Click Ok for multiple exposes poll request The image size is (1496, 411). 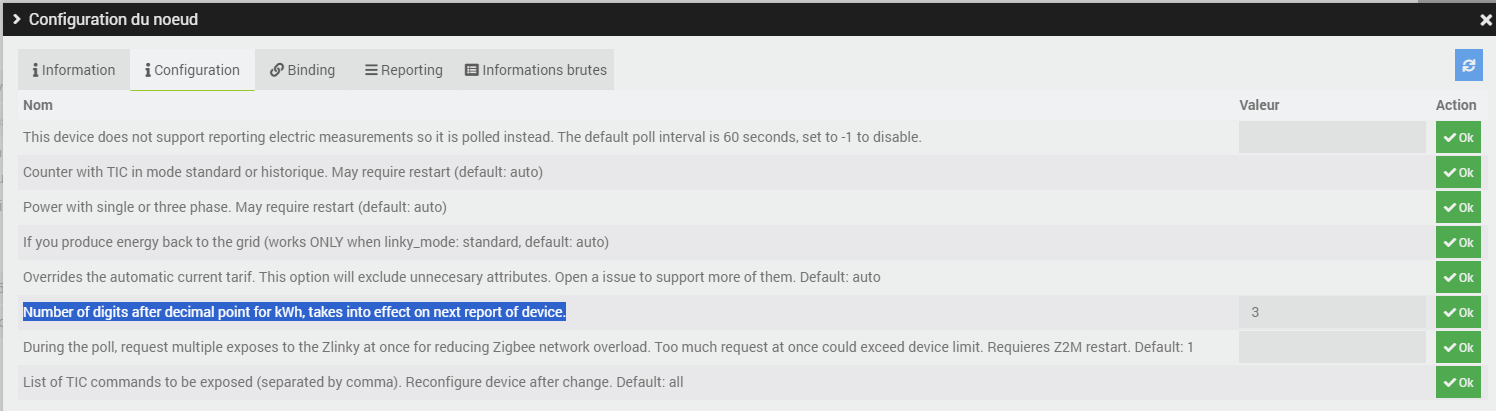[1458, 347]
